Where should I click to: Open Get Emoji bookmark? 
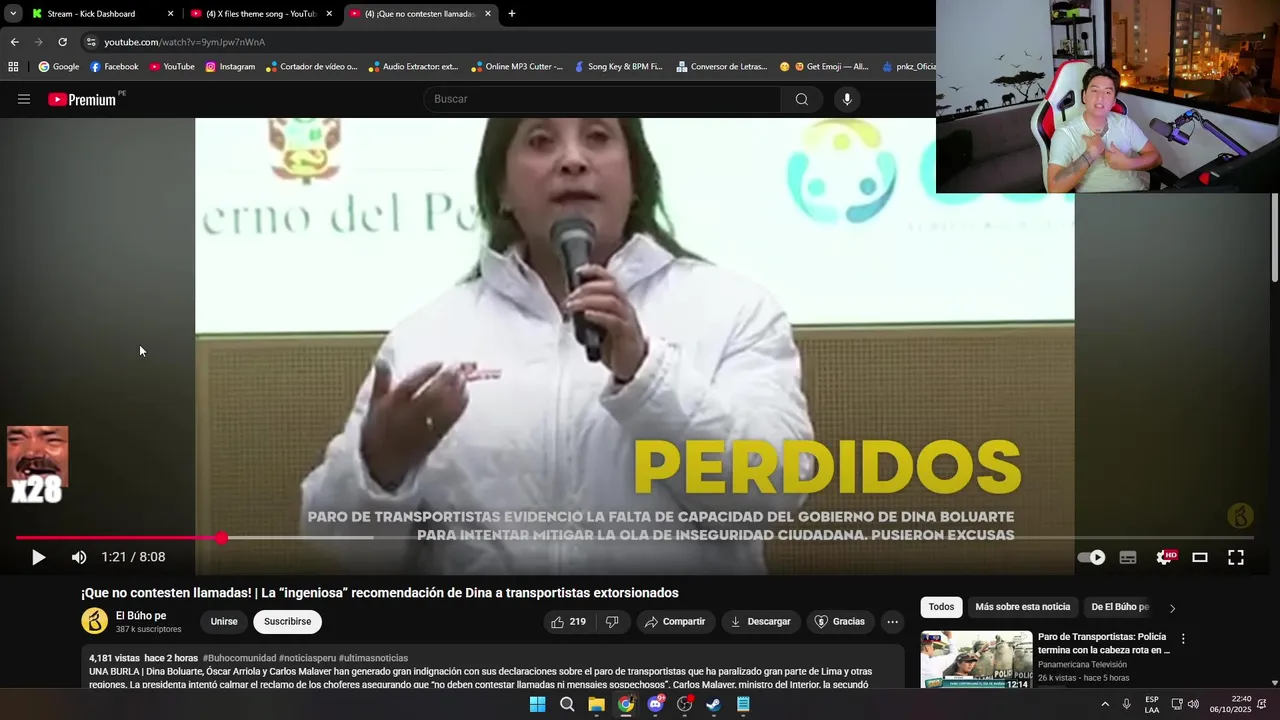(x=824, y=67)
